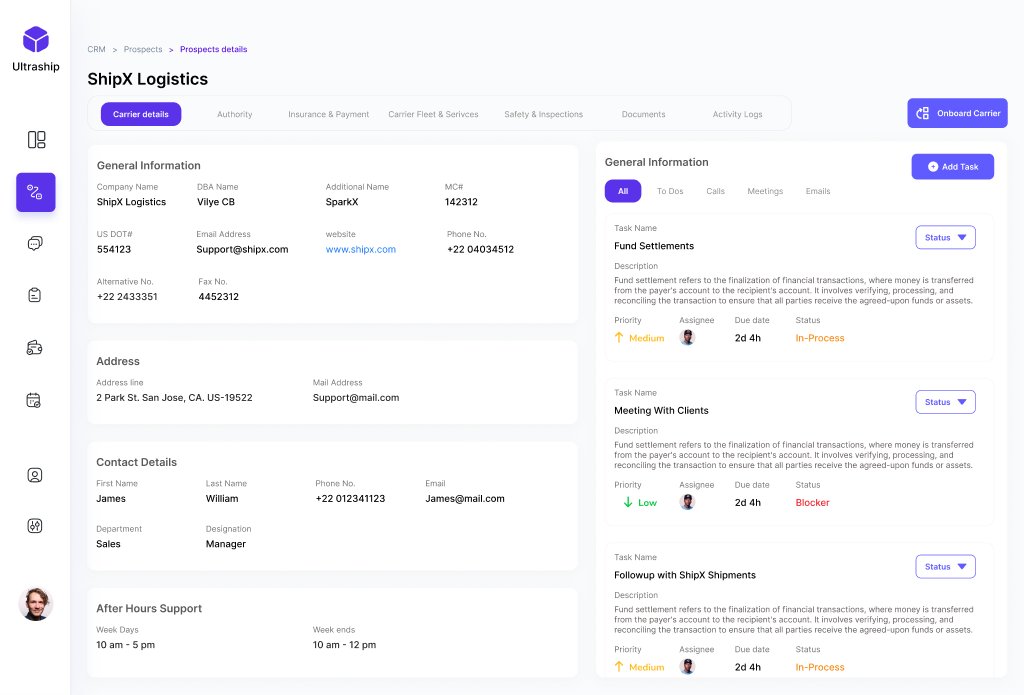
Task: Click the contact phone +22 012341123
Action: (x=350, y=499)
